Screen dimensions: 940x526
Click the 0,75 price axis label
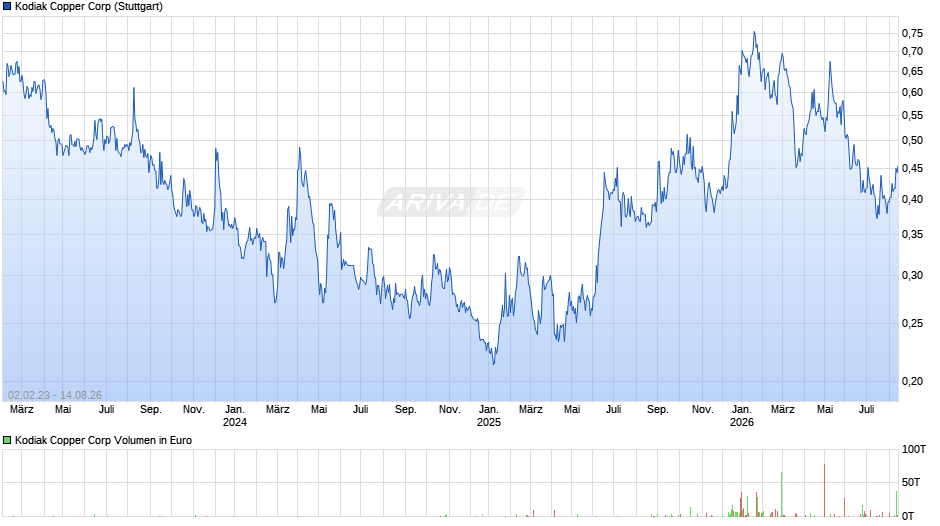(912, 33)
